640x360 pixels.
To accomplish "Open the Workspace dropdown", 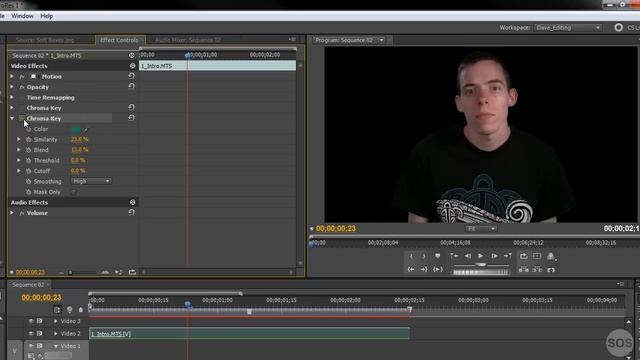I will point(567,27).
